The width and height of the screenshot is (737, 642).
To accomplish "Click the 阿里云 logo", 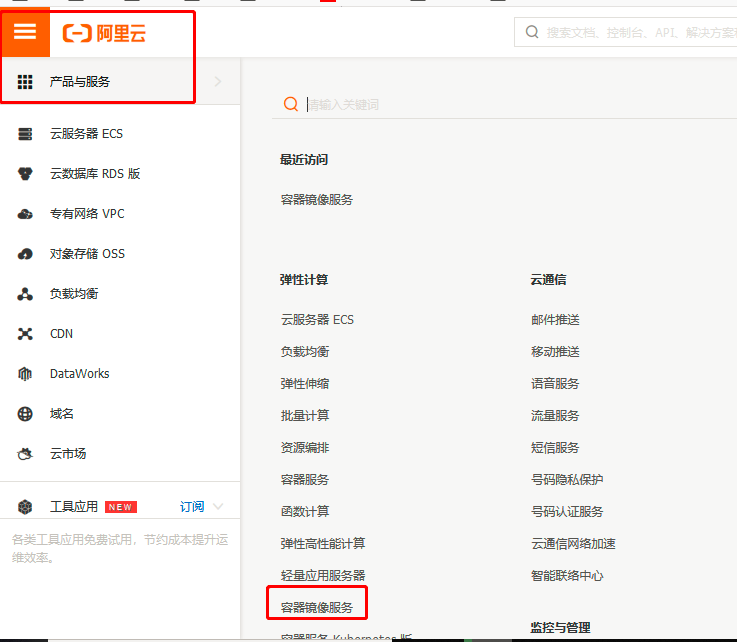I will [104, 33].
